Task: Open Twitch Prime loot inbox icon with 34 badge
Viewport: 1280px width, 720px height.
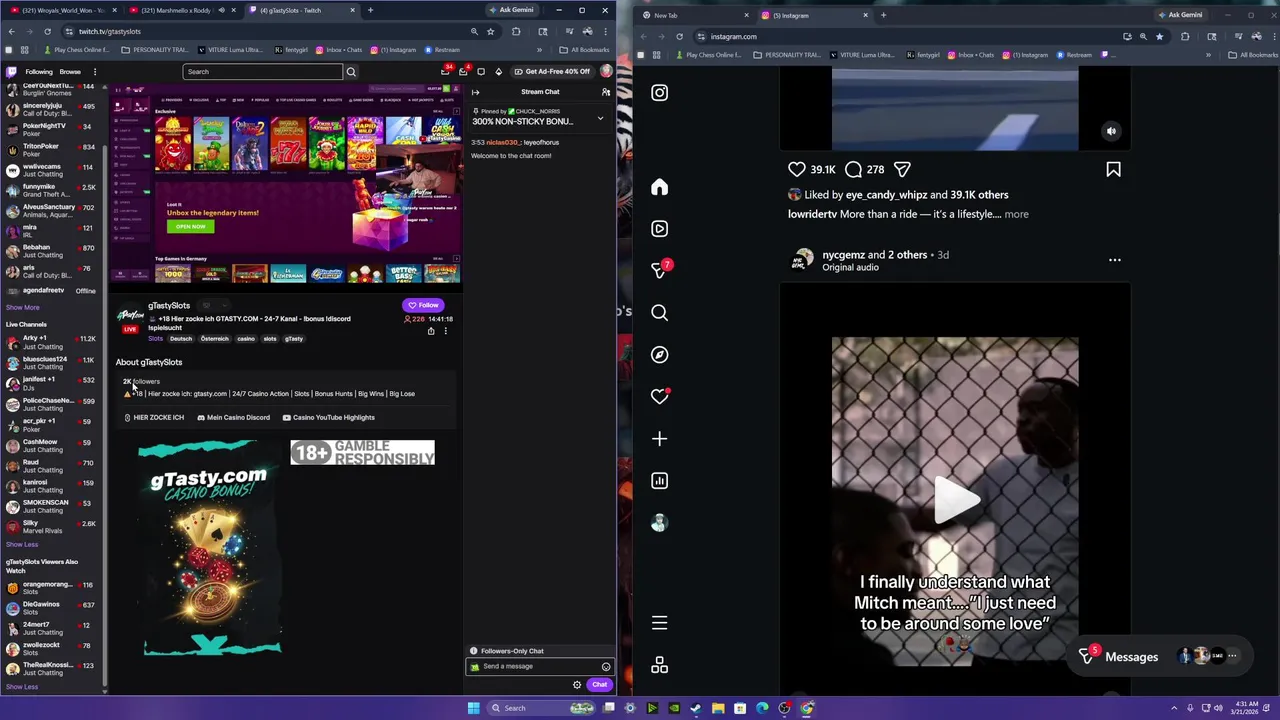Action: (446, 71)
